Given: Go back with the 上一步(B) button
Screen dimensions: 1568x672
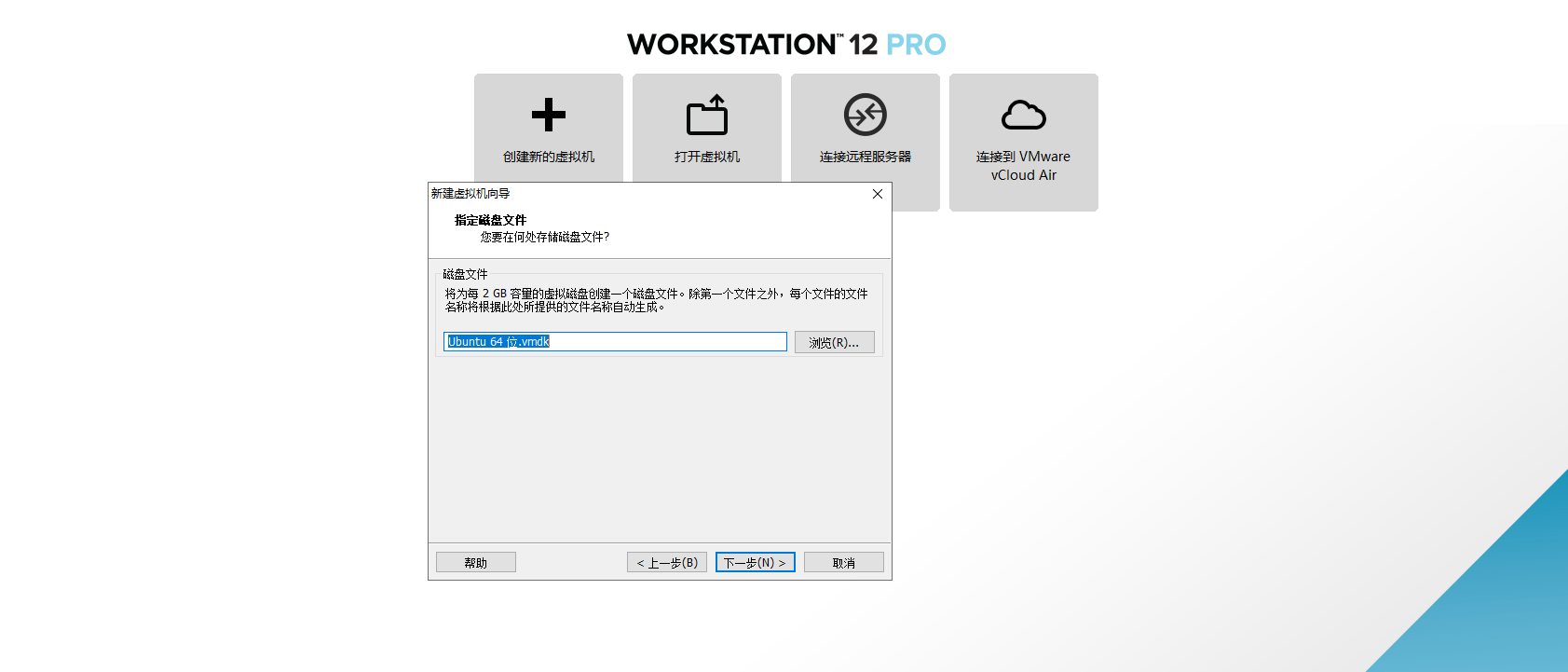Looking at the screenshot, I should point(667,563).
